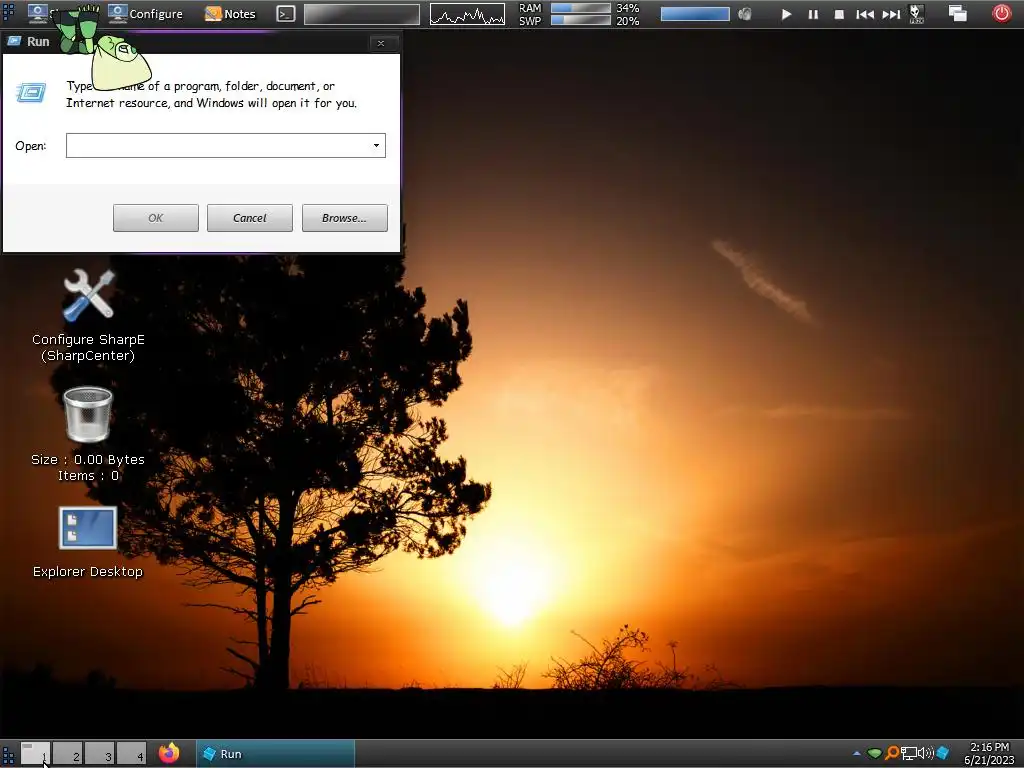
Task: Open the Configure shortcut in top bar
Action: coord(145,14)
